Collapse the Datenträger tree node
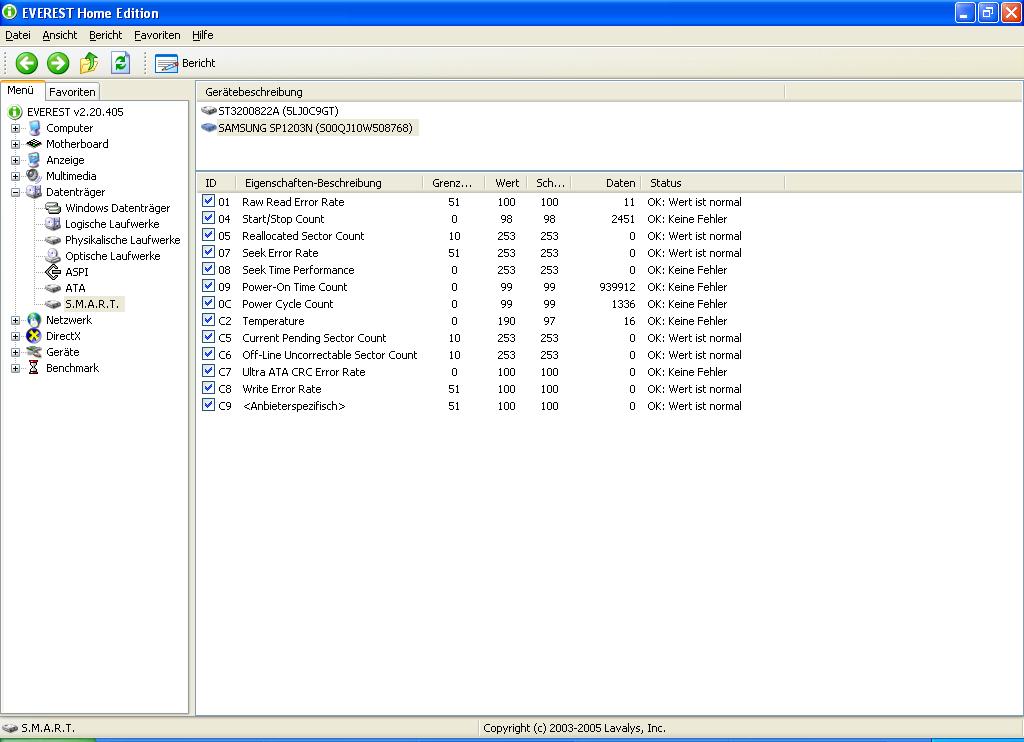 pyautogui.click(x=15, y=192)
